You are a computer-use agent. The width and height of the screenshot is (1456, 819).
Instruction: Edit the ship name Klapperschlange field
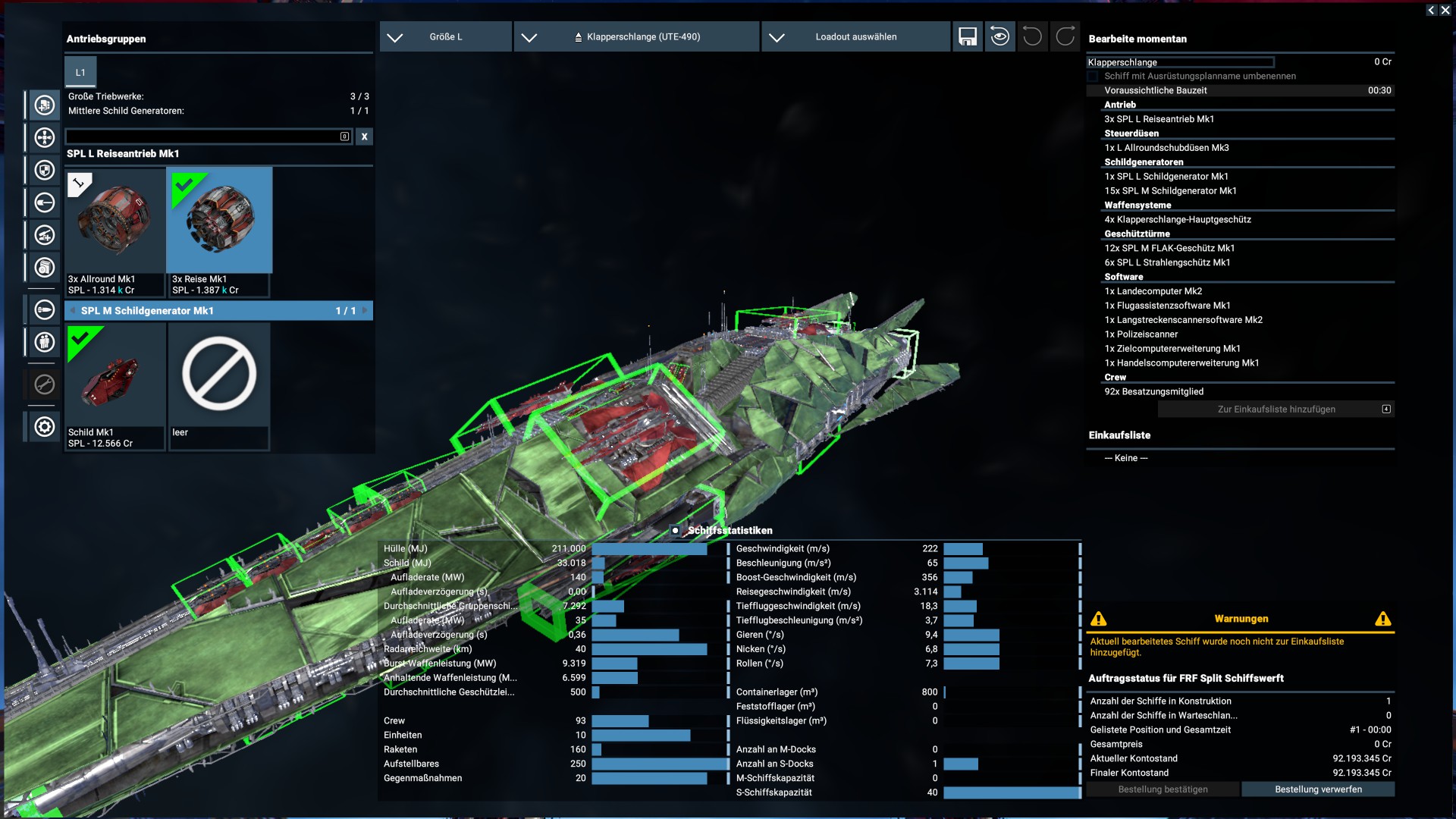[1180, 62]
